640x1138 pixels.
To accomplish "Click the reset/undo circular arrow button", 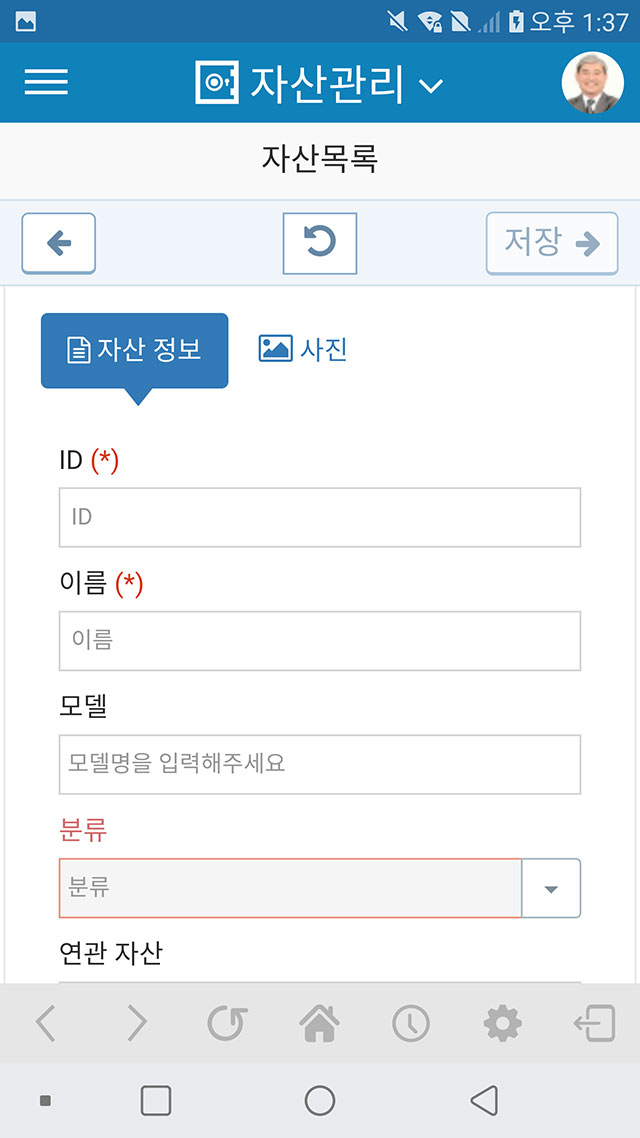I will click(x=320, y=243).
